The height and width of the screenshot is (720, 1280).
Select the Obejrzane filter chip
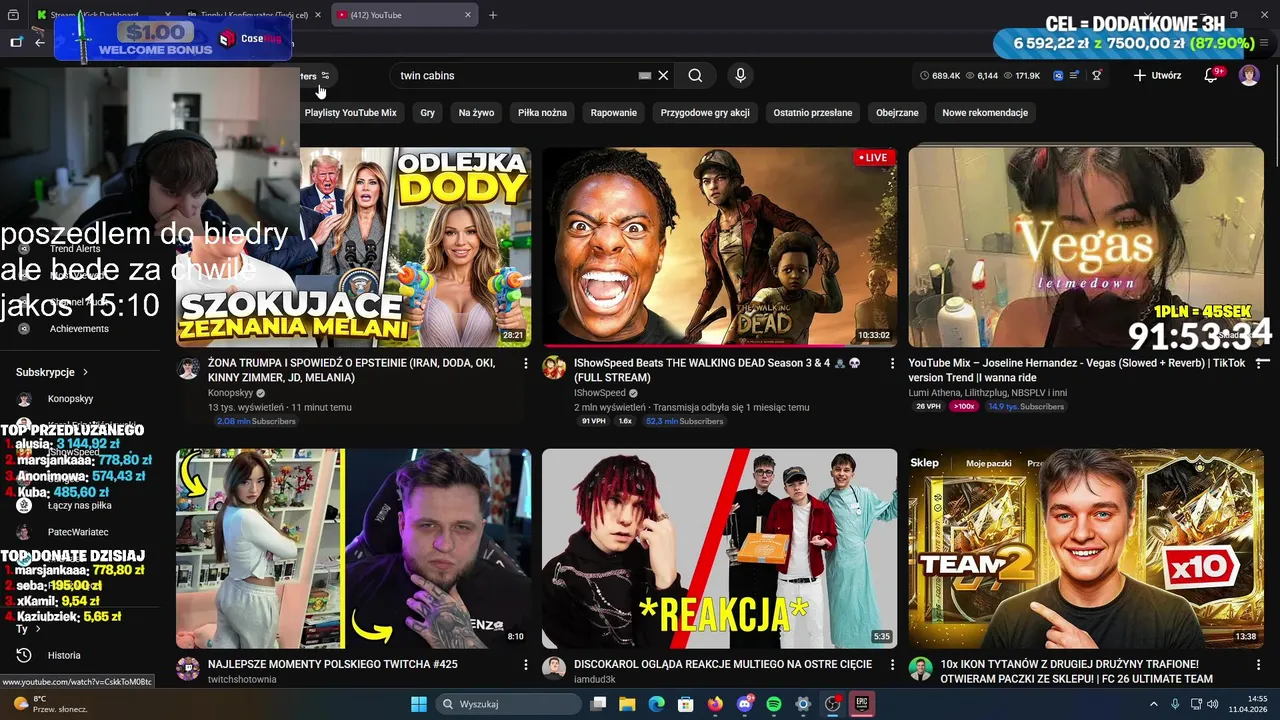897,113
